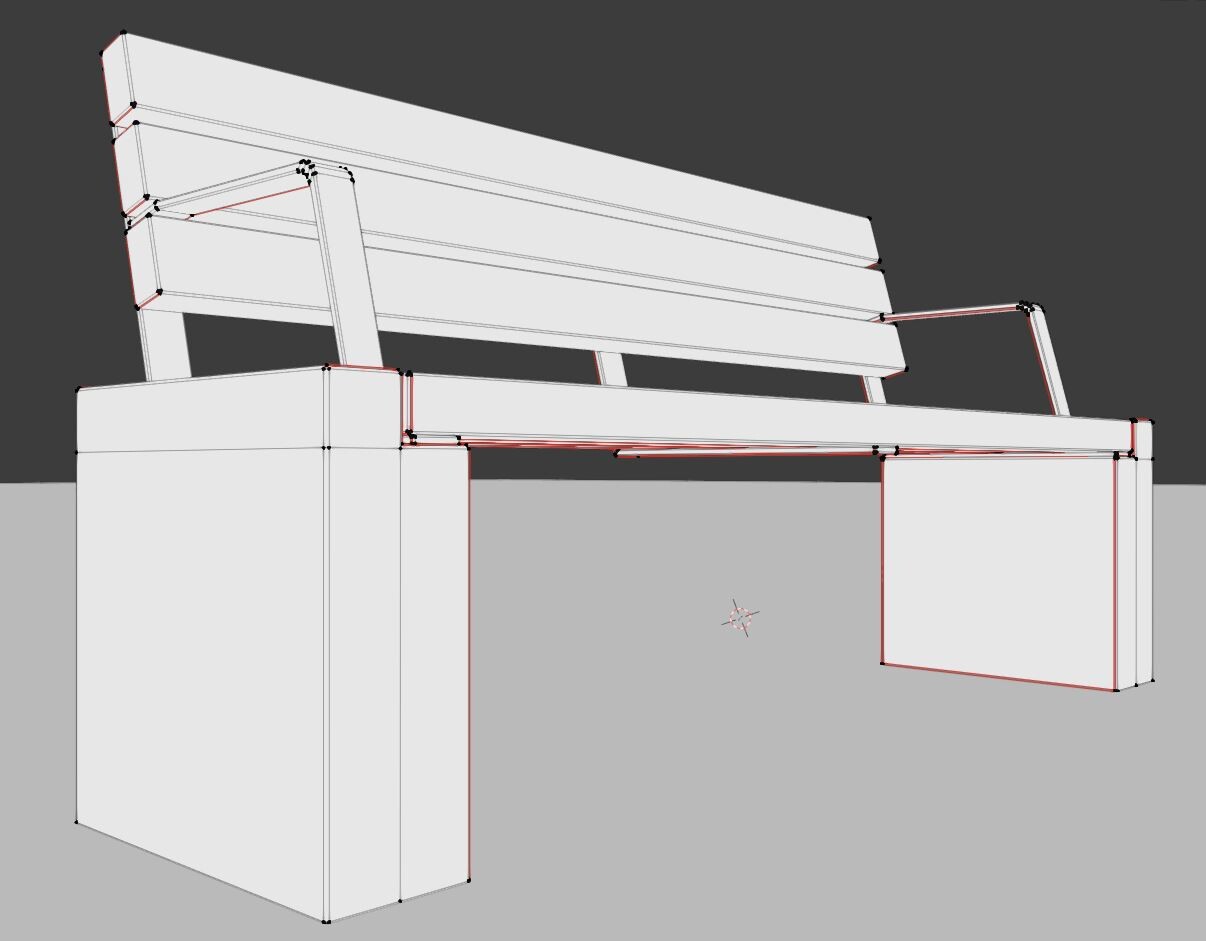The width and height of the screenshot is (1206, 941).
Task: Click the 3D cursor crosshair on the floor
Action: coord(740,619)
